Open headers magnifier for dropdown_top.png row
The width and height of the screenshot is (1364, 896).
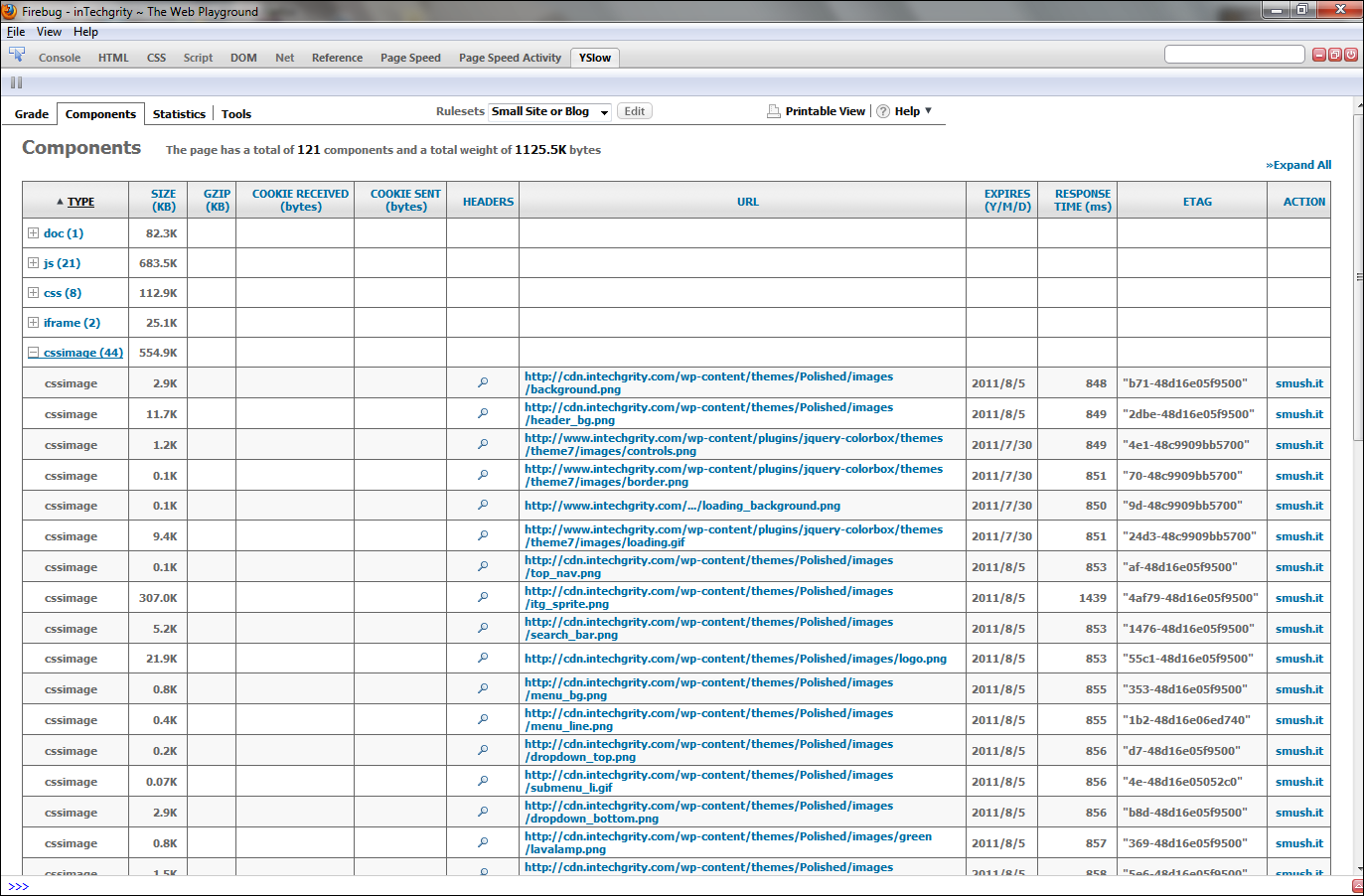[x=483, y=750]
